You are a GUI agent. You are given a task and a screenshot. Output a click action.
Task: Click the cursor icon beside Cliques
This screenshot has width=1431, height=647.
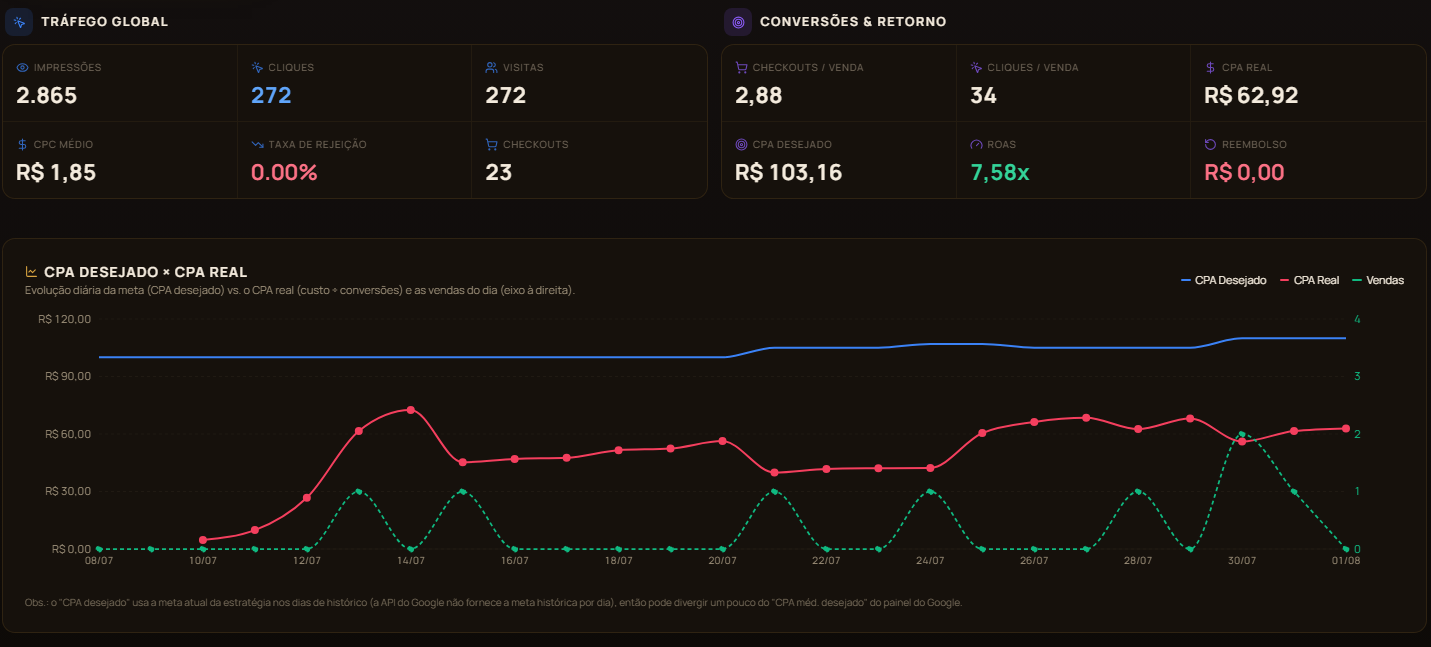[x=257, y=68]
